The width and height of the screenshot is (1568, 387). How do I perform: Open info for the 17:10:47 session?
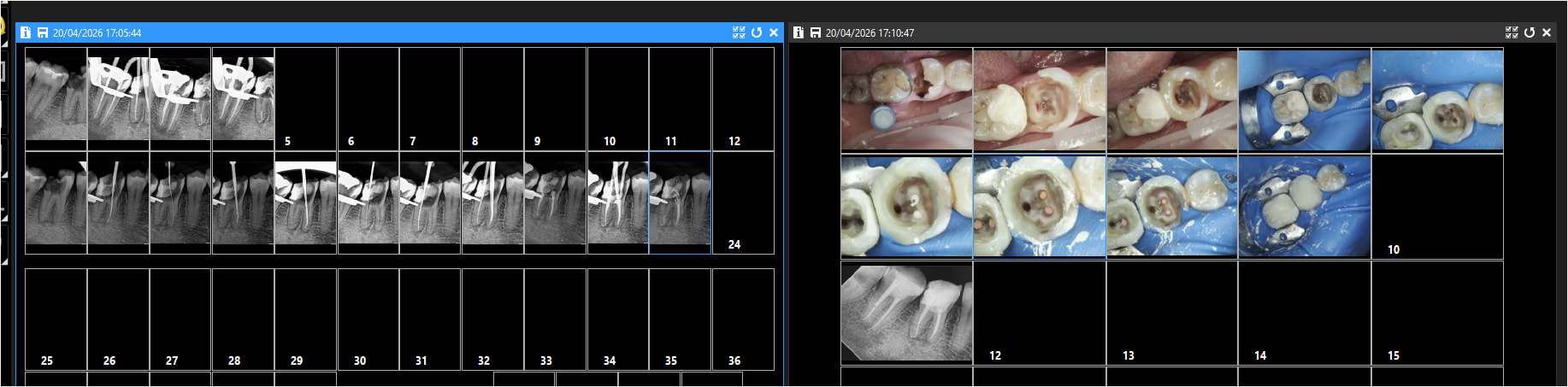click(798, 32)
